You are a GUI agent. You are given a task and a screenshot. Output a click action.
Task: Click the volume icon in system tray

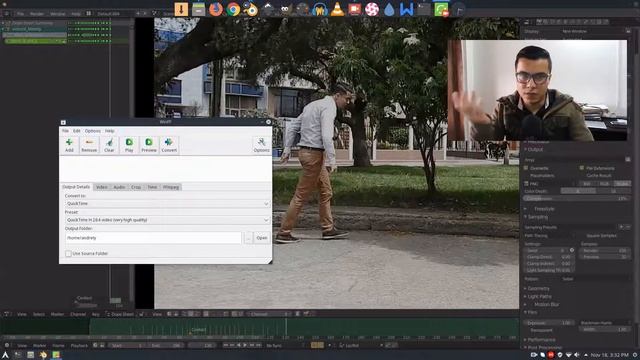pyautogui.click(x=577, y=355)
